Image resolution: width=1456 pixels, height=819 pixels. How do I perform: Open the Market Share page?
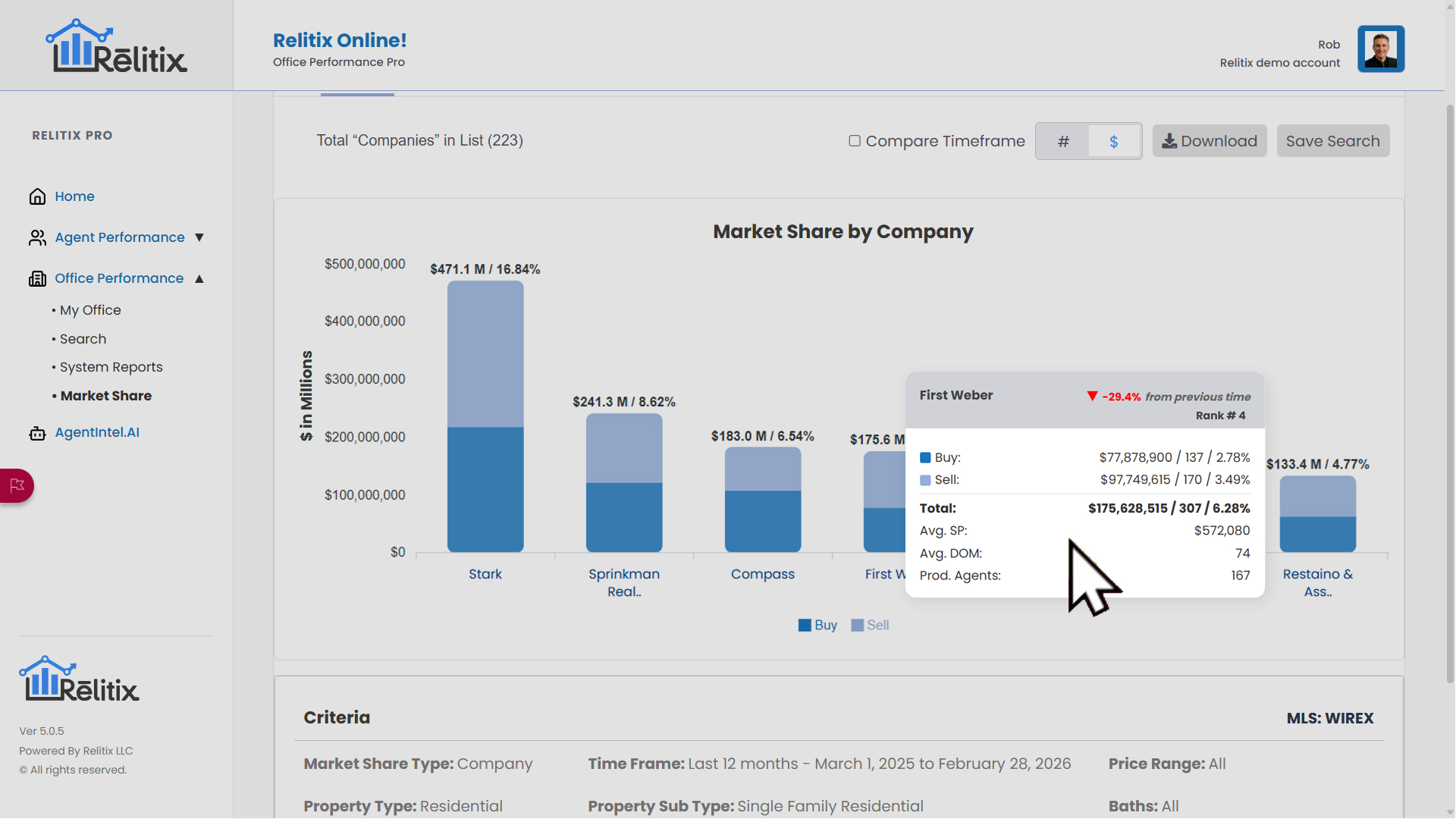105,395
